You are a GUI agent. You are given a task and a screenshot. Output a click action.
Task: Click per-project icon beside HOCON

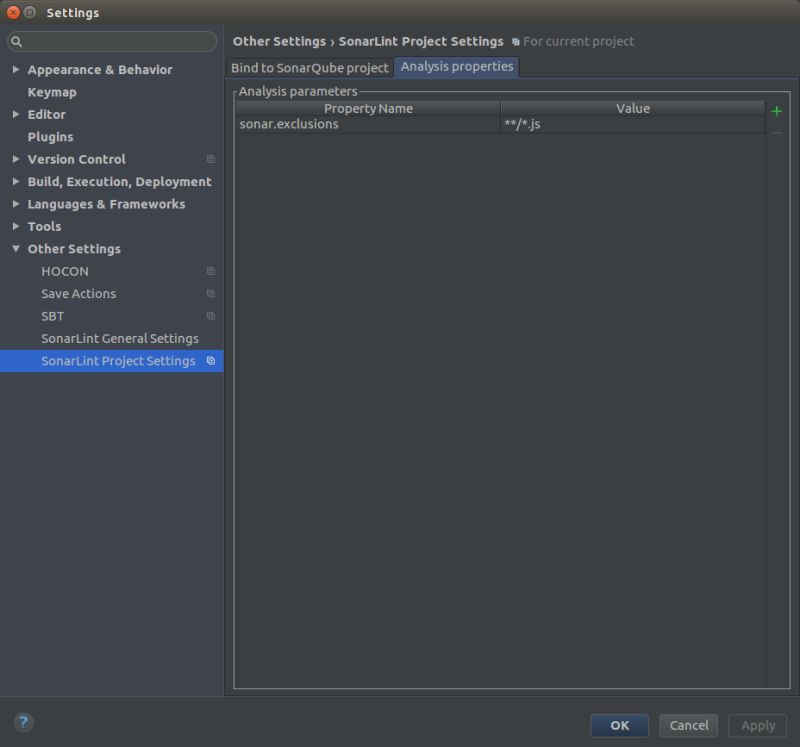point(211,271)
